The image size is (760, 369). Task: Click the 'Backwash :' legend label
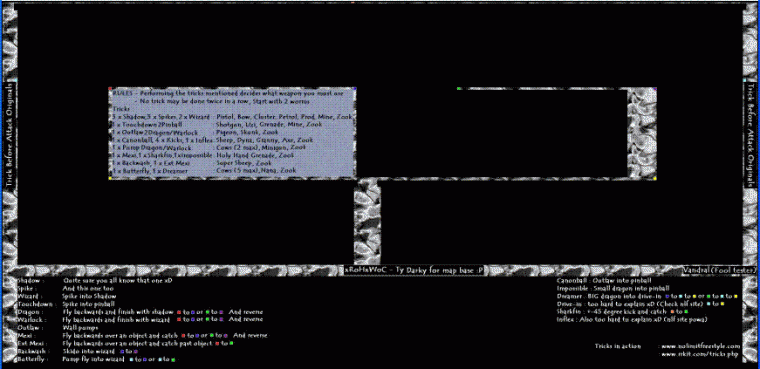(32, 351)
